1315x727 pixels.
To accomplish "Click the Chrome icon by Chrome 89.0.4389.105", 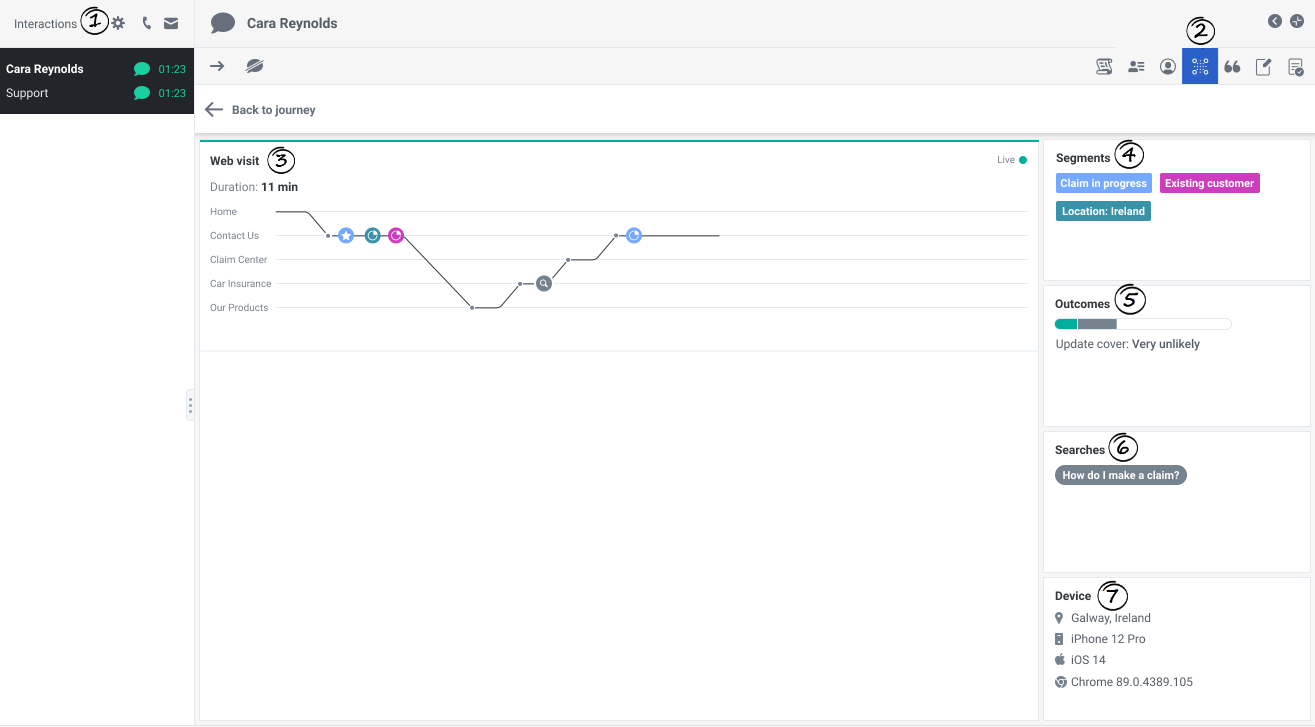I will point(1061,682).
